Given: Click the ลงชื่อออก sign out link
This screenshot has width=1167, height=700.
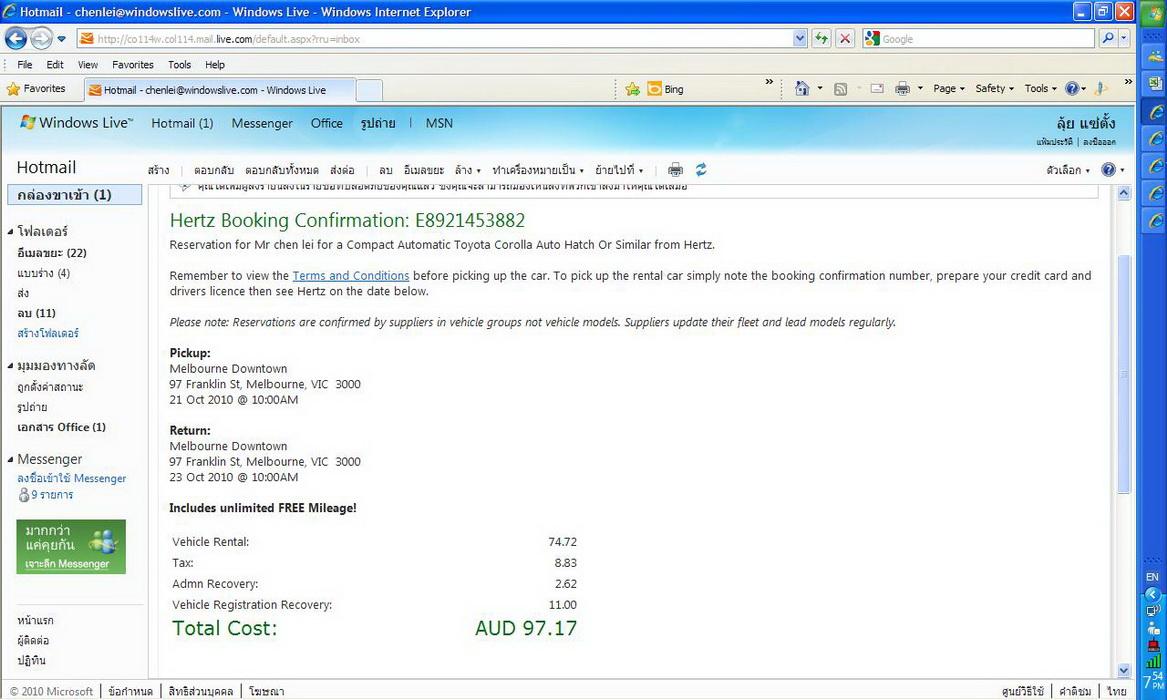Looking at the screenshot, I should coord(1099,142).
